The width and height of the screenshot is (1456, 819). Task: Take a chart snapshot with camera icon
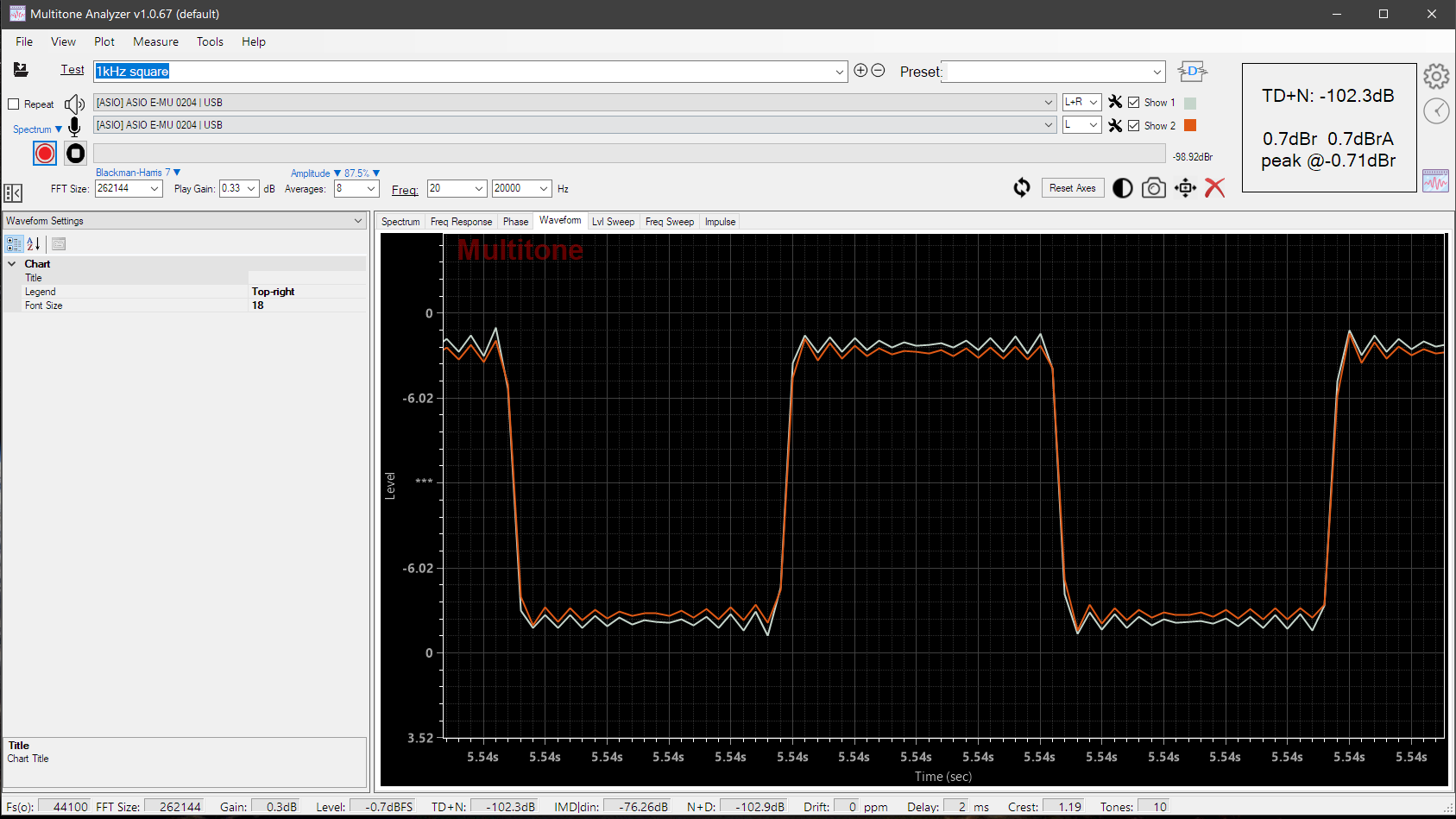click(1154, 188)
